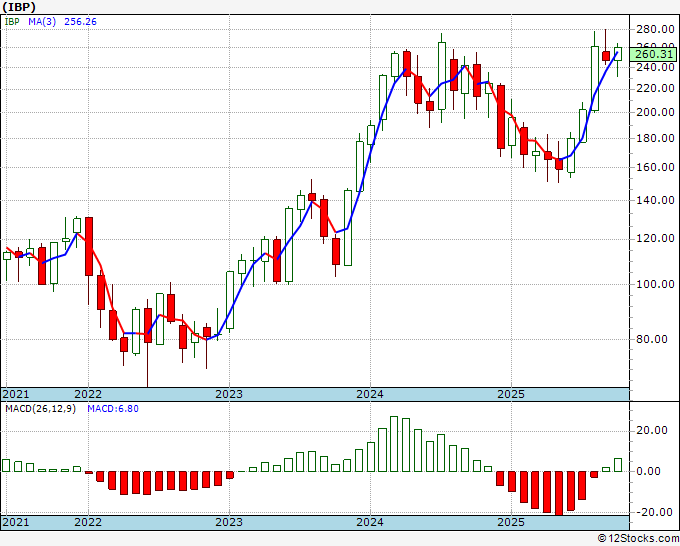The height and width of the screenshot is (546, 680).
Task: Click the MACD:6.80 value label
Action: 113,409
